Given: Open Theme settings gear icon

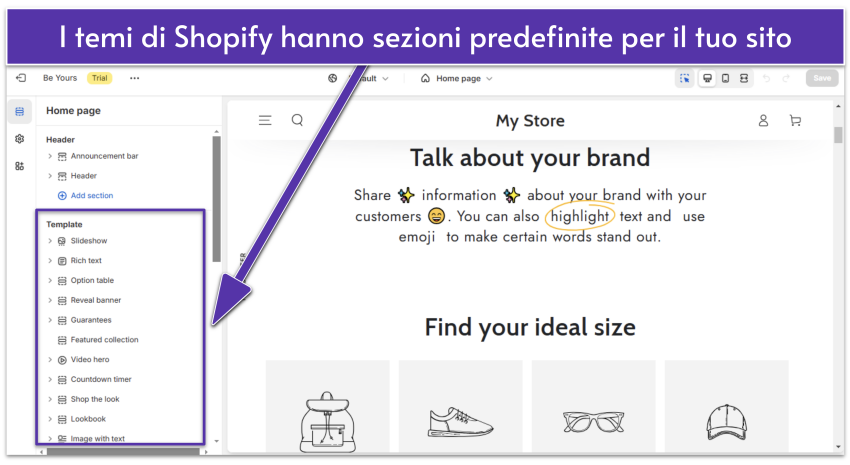Looking at the screenshot, I should (x=19, y=139).
